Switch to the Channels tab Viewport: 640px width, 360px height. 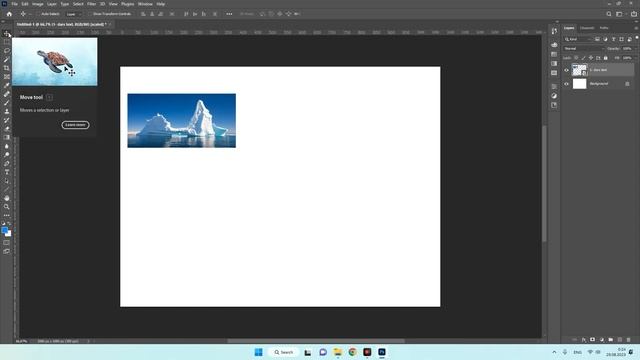click(587, 28)
